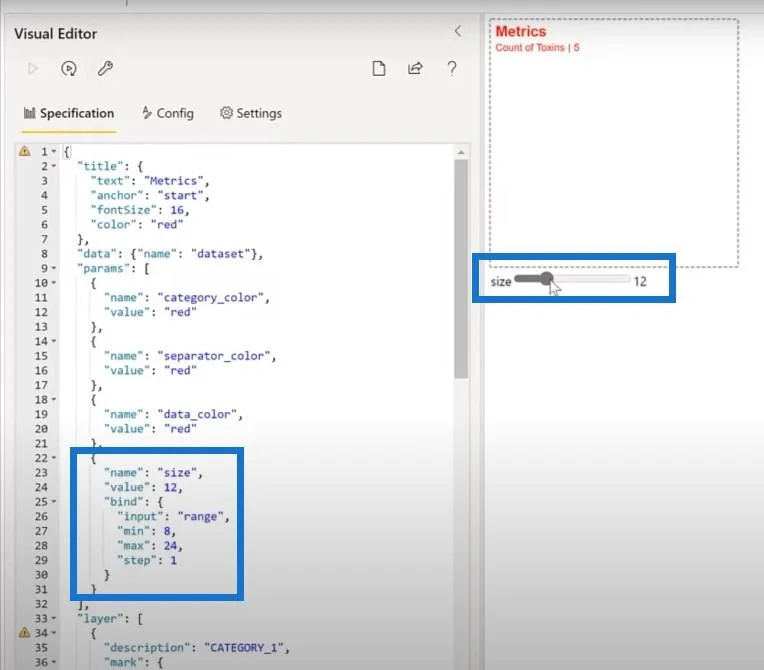The image size is (764, 670).
Task: Fold the size parameter object at line 22
Action: coord(54,458)
